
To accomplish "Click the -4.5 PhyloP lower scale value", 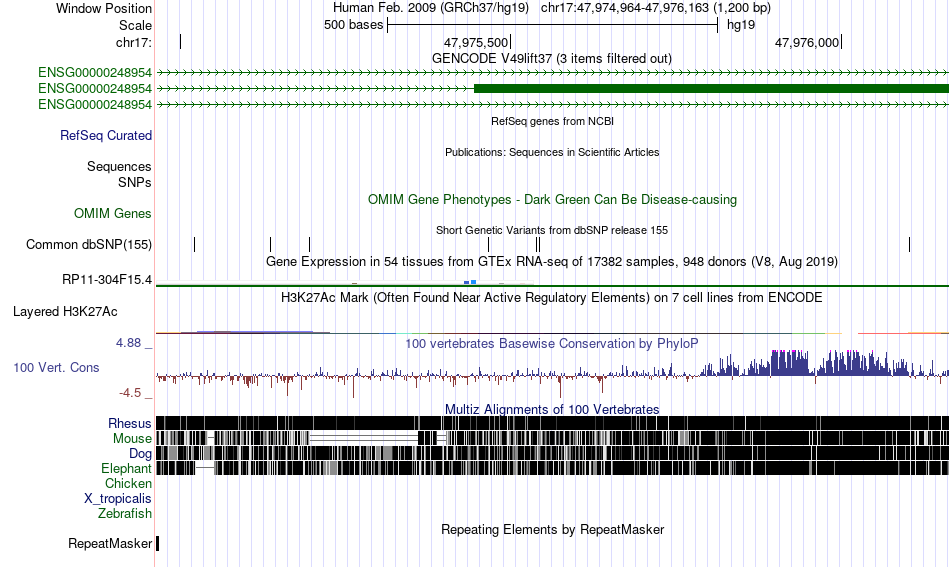I will (x=130, y=393).
